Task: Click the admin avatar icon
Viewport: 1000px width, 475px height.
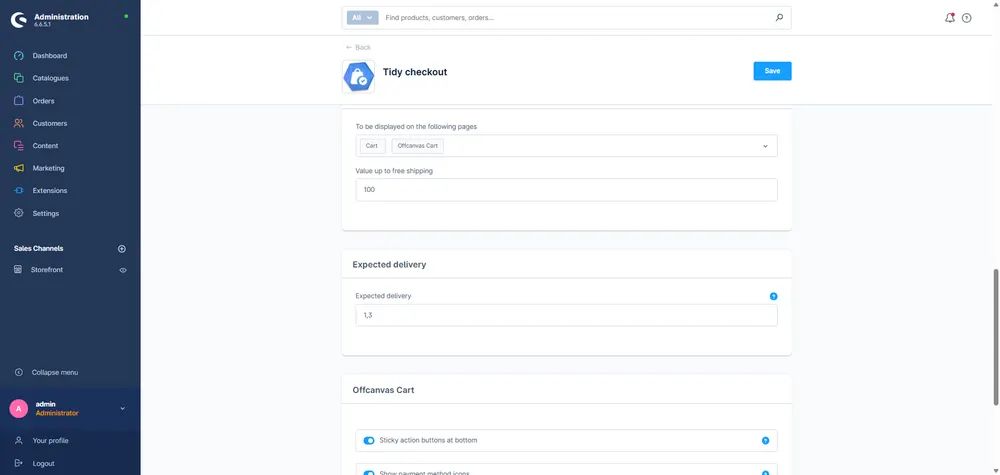Action: tap(18, 409)
